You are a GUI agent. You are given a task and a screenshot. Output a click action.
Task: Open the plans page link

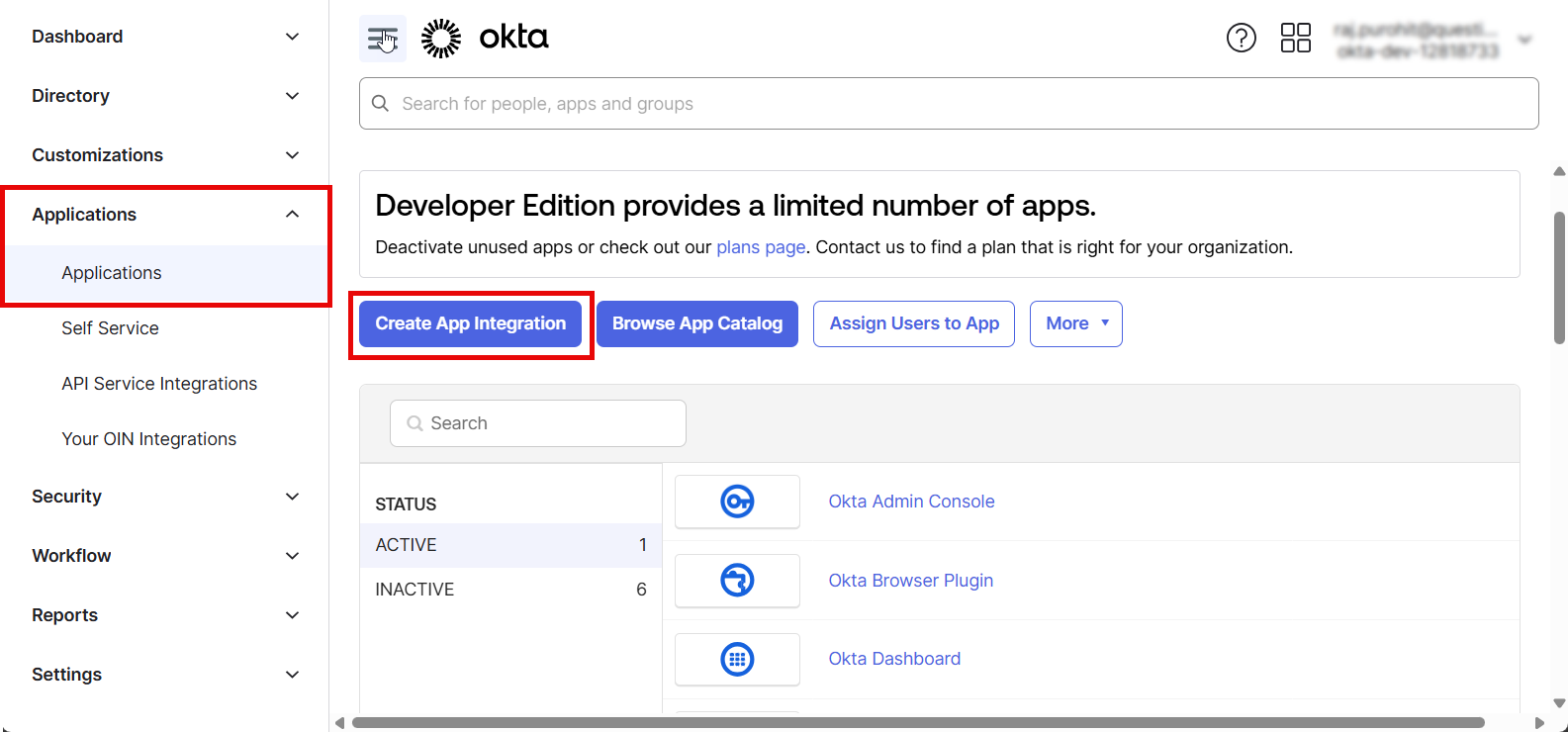(x=761, y=247)
